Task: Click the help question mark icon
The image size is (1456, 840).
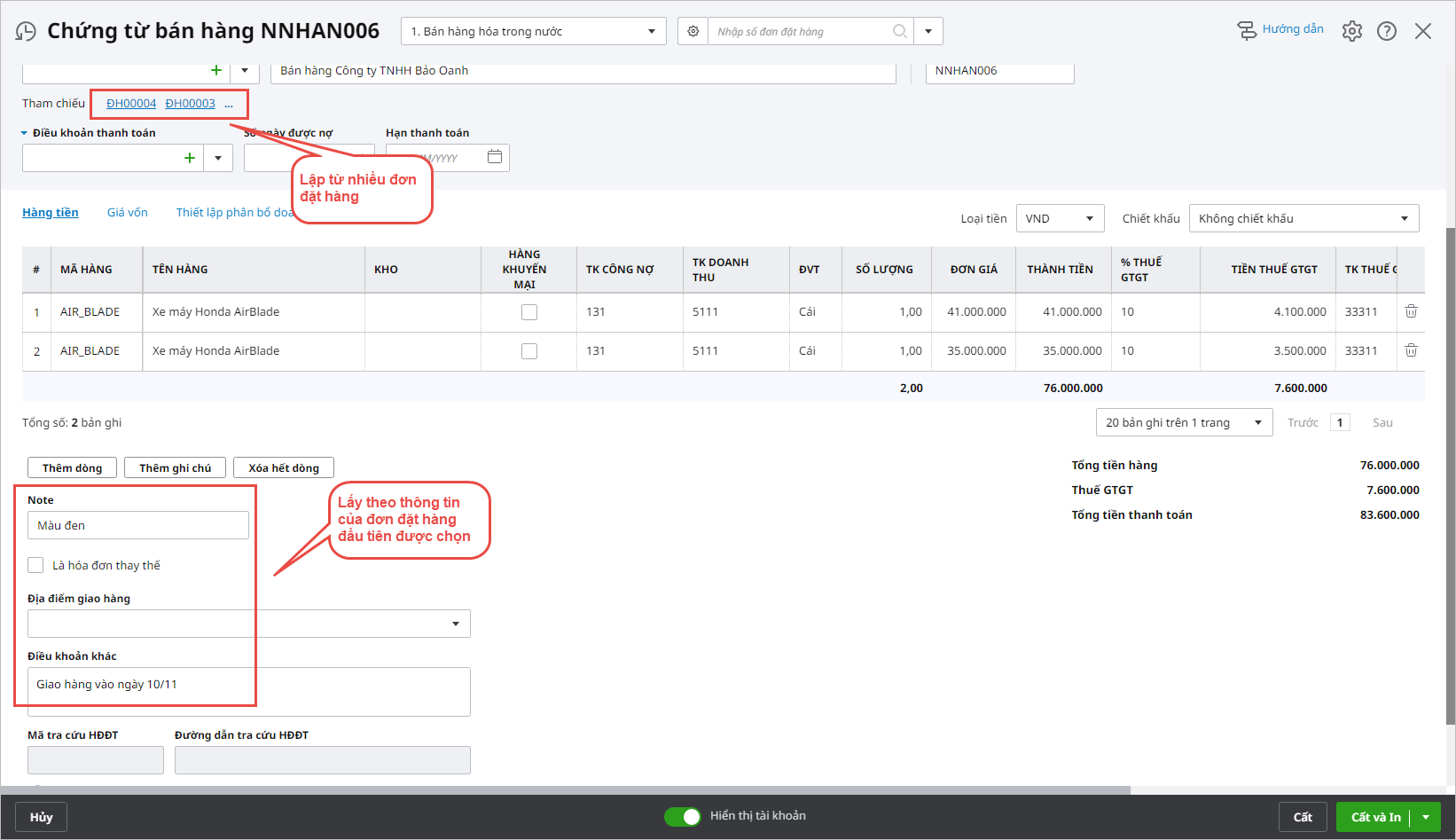Action: click(x=1386, y=31)
